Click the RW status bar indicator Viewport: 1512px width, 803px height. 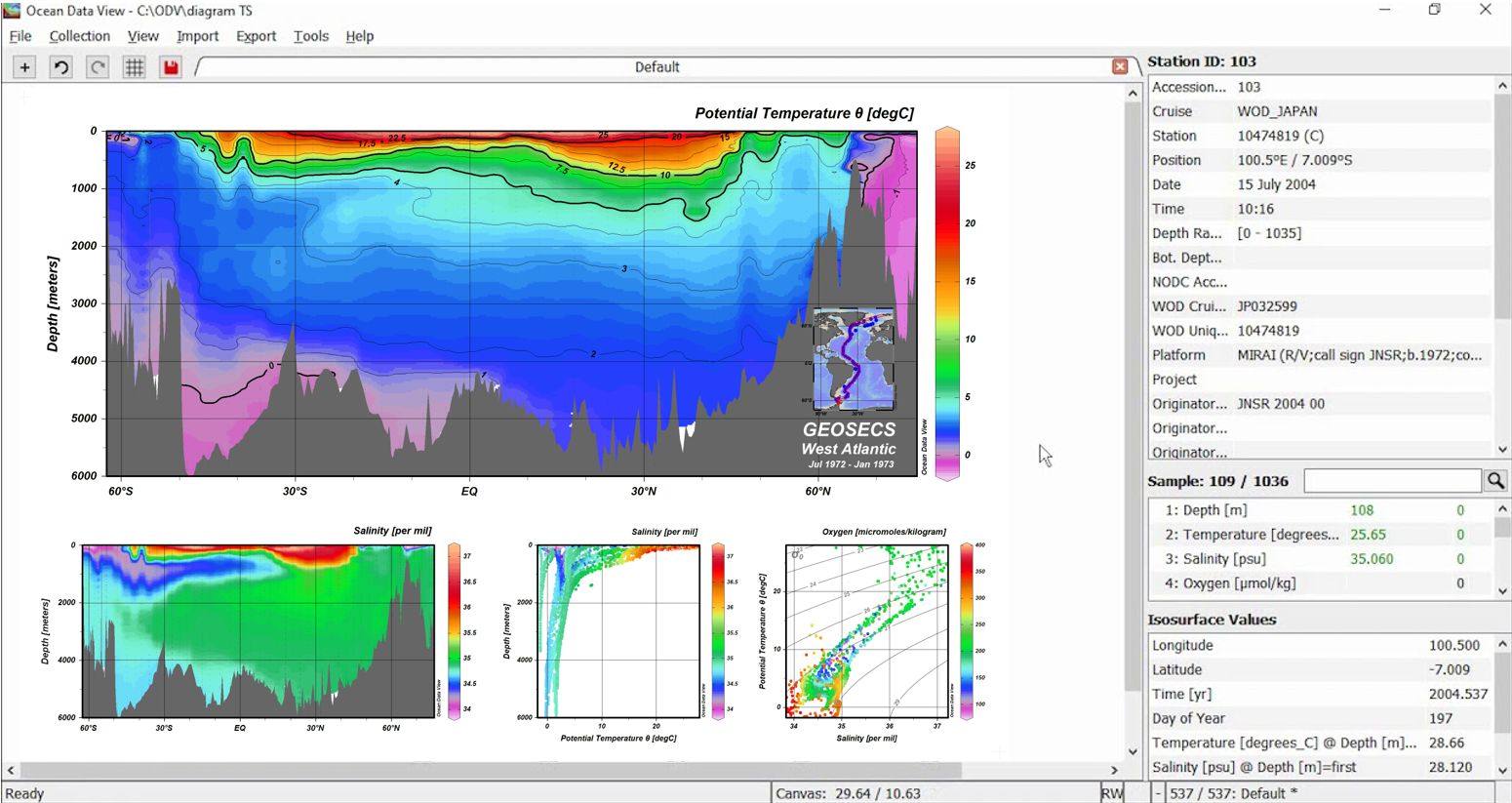coord(1111,793)
